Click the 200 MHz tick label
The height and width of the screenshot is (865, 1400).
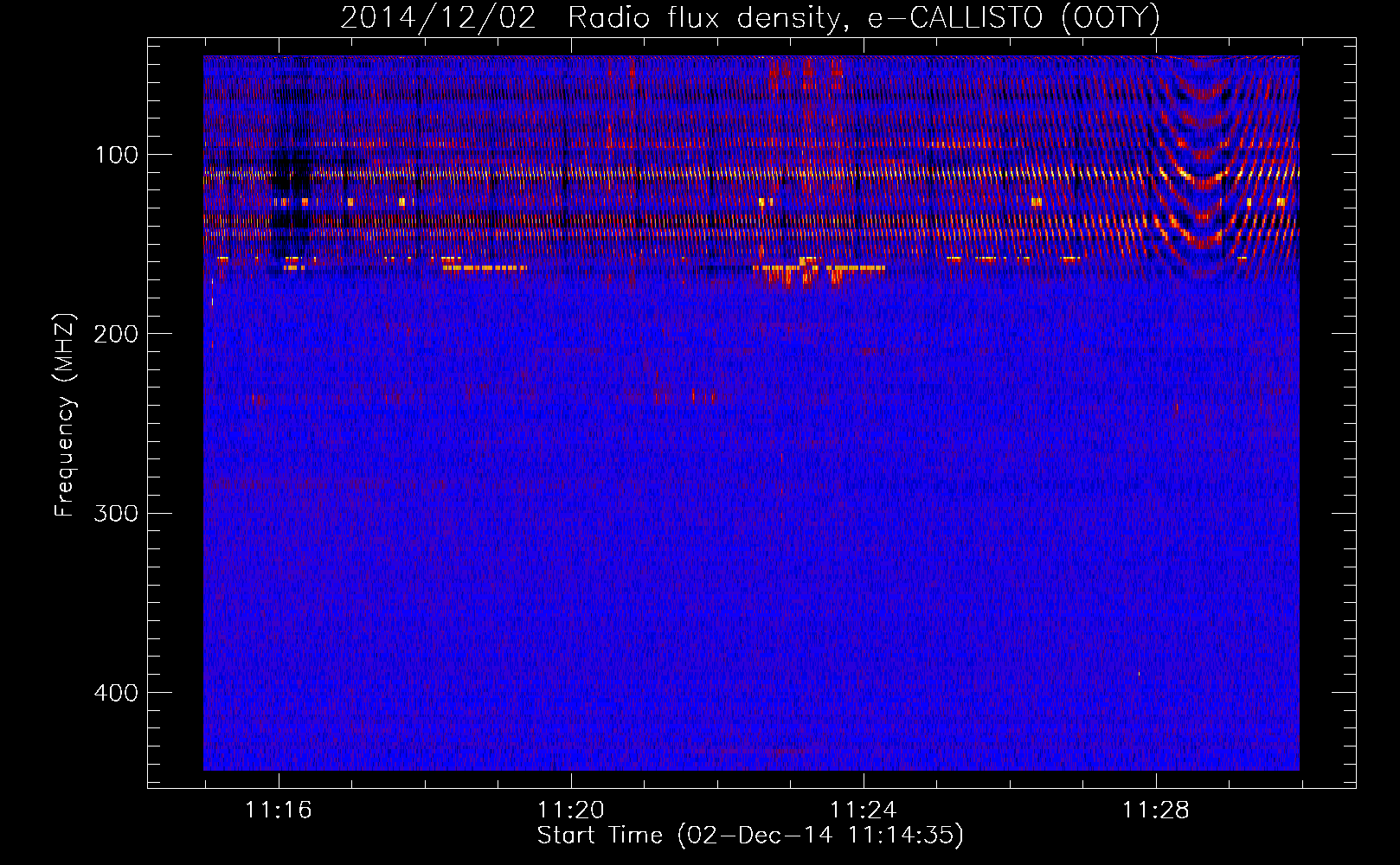(x=116, y=334)
